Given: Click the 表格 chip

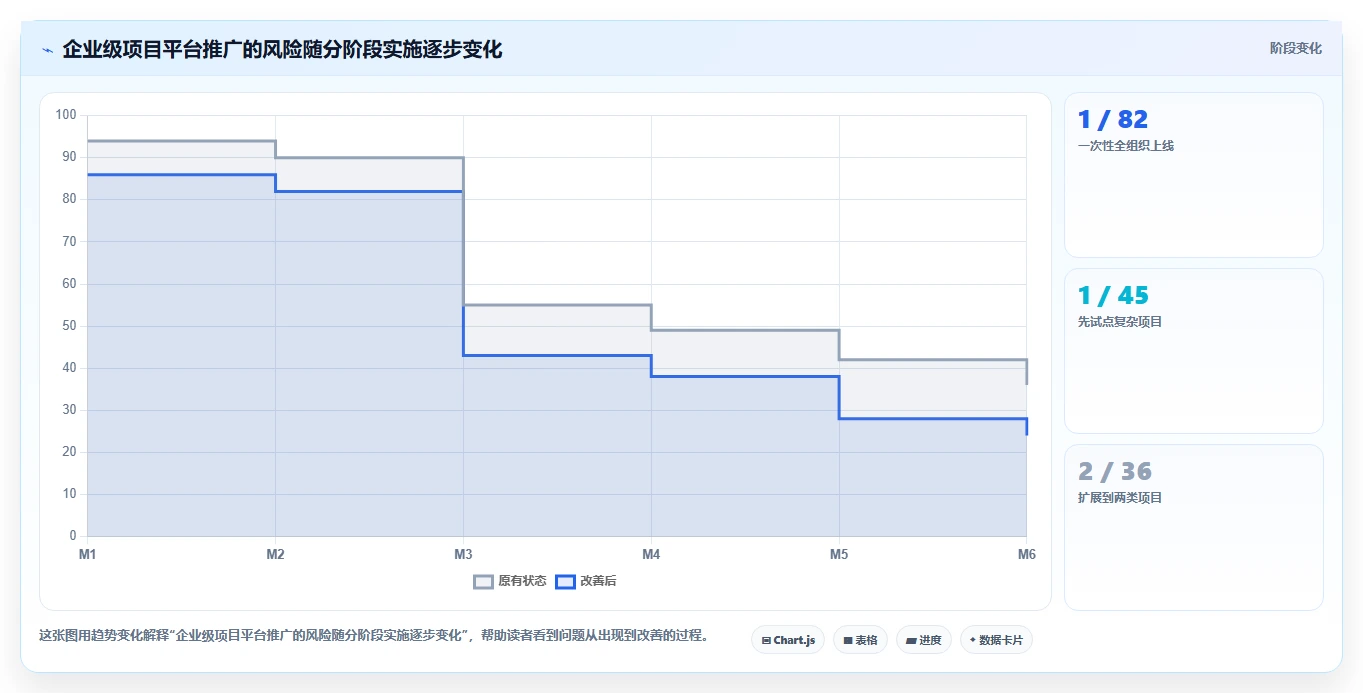Looking at the screenshot, I should (x=860, y=640).
